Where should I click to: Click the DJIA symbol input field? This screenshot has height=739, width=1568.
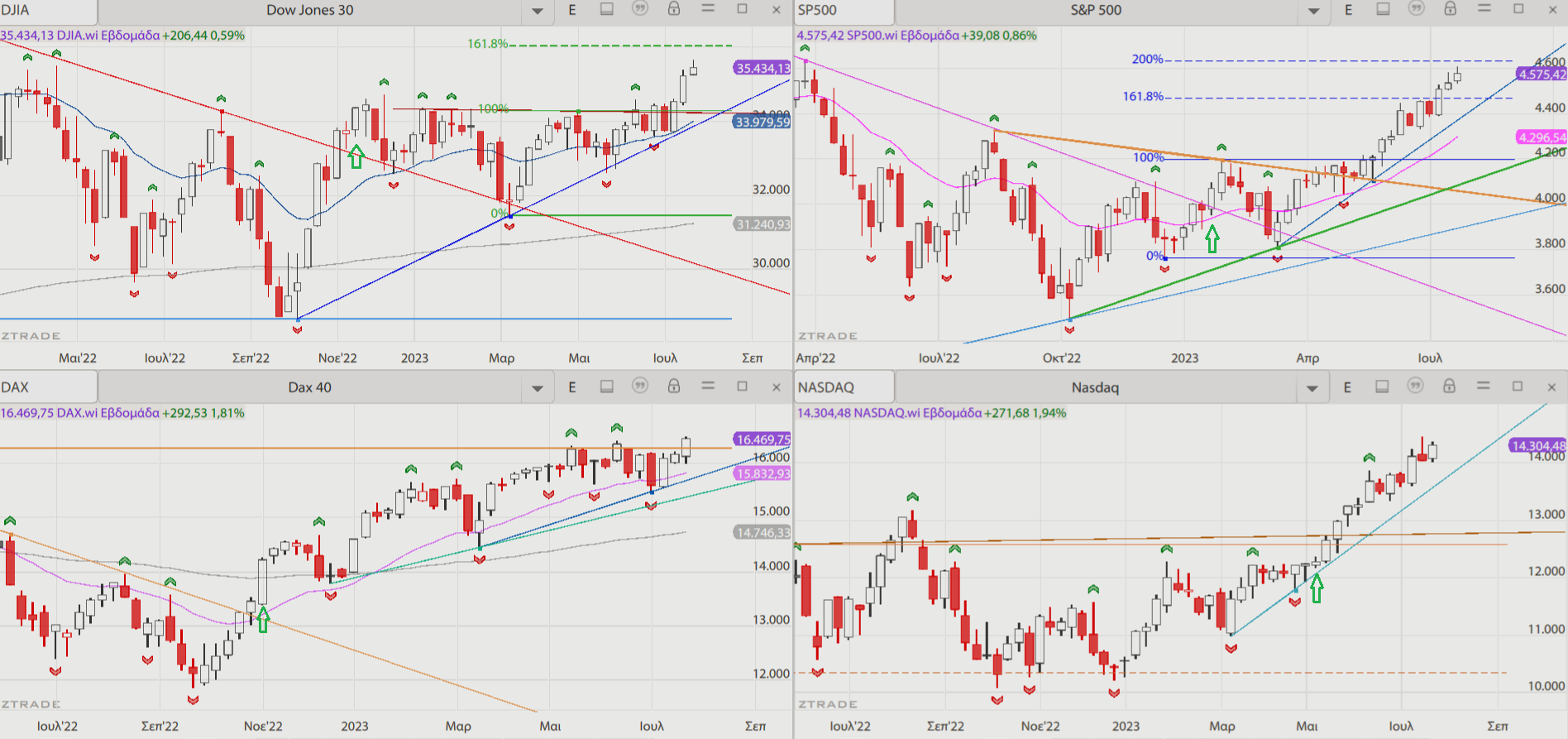coord(48,11)
